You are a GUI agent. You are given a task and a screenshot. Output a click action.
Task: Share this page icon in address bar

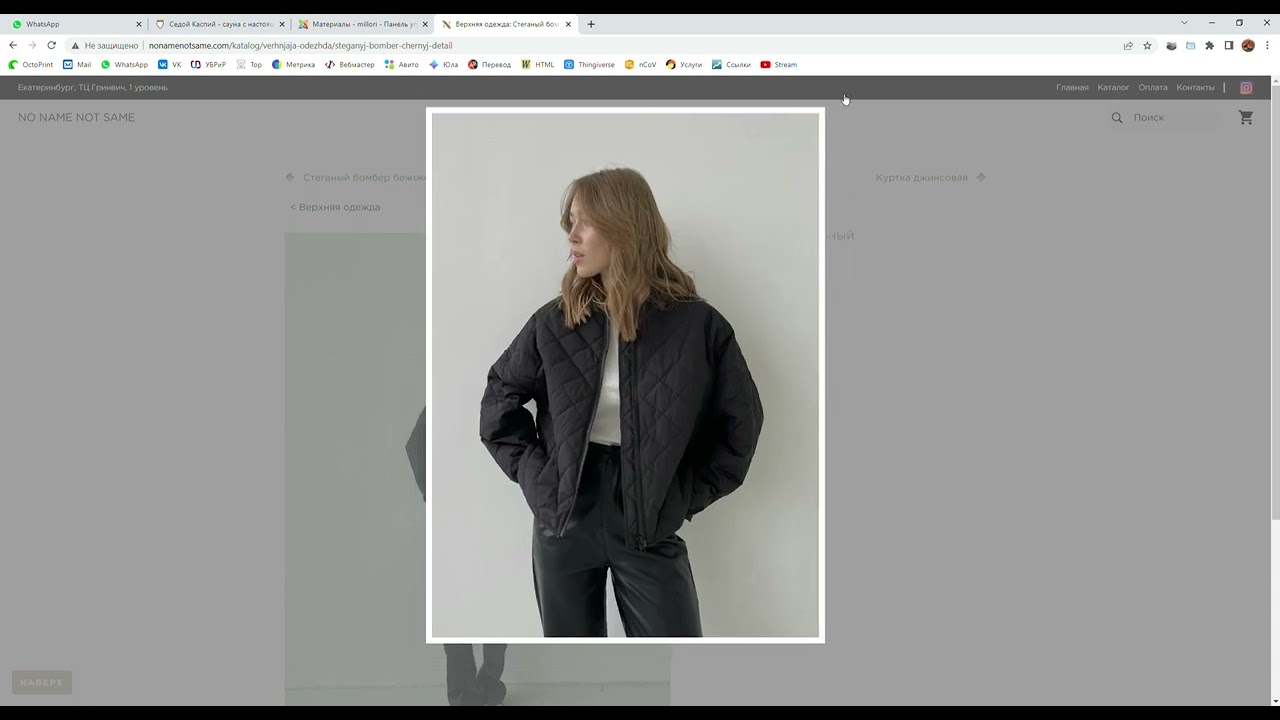pos(1128,45)
